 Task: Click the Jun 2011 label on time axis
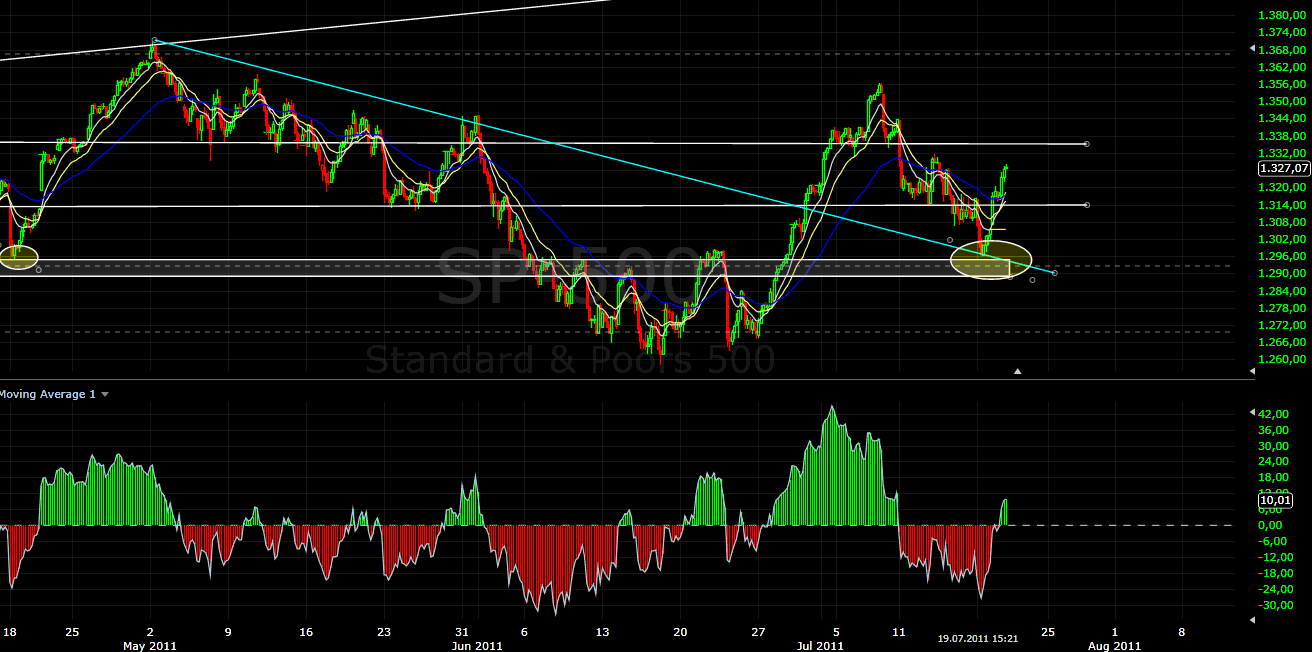tap(475, 645)
